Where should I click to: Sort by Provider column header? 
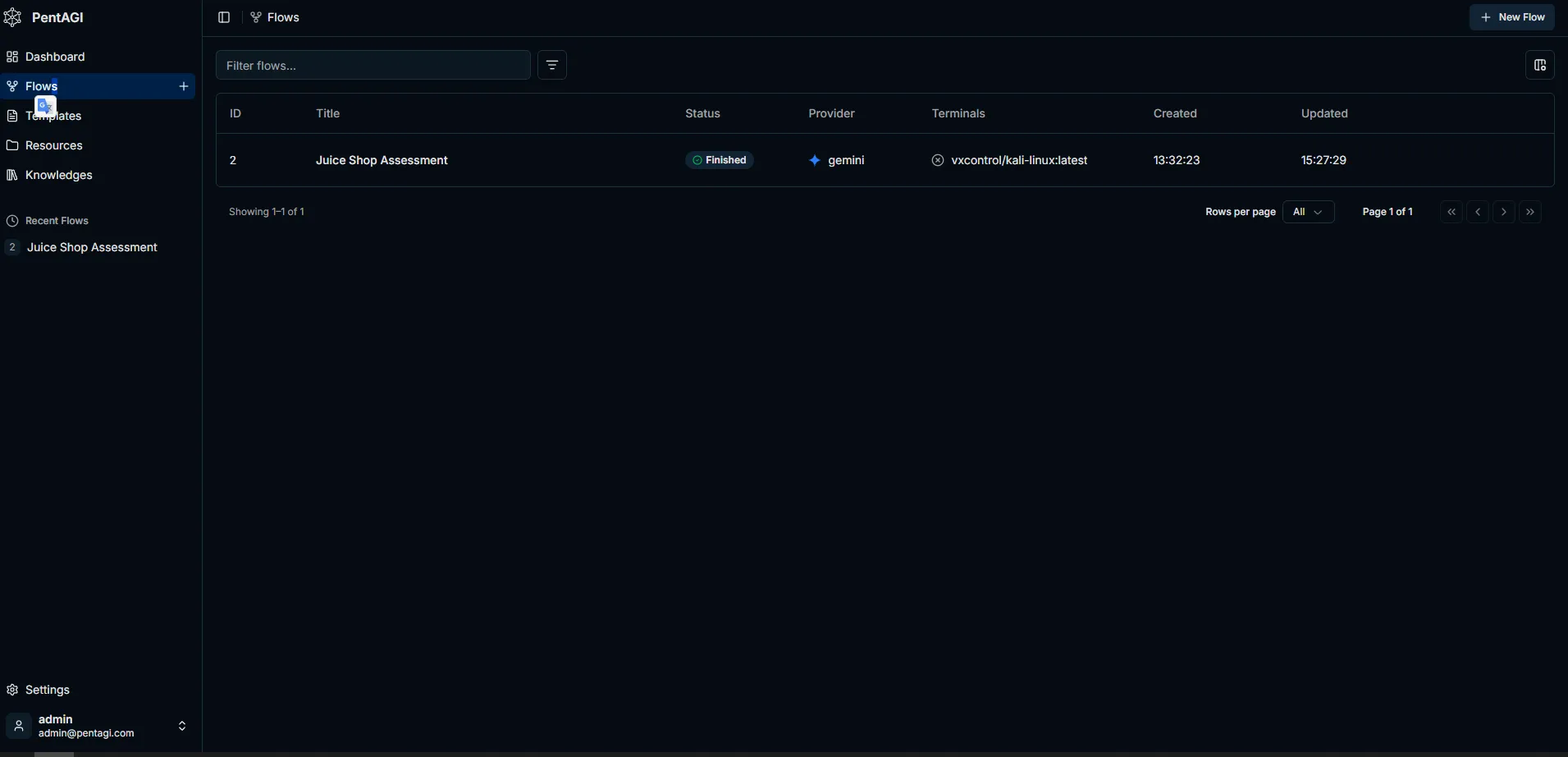[x=832, y=113]
